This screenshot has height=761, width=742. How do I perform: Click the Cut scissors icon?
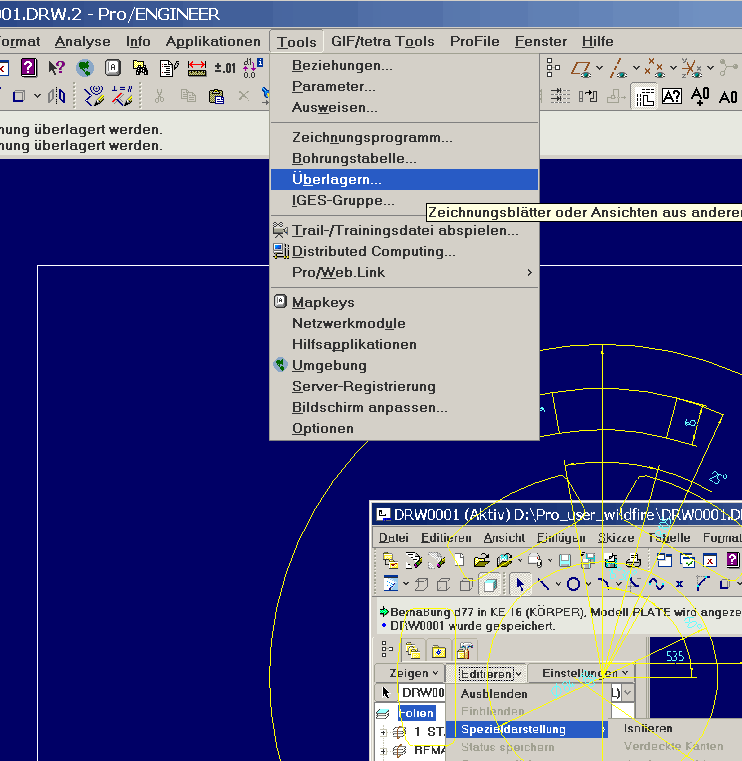click(159, 96)
